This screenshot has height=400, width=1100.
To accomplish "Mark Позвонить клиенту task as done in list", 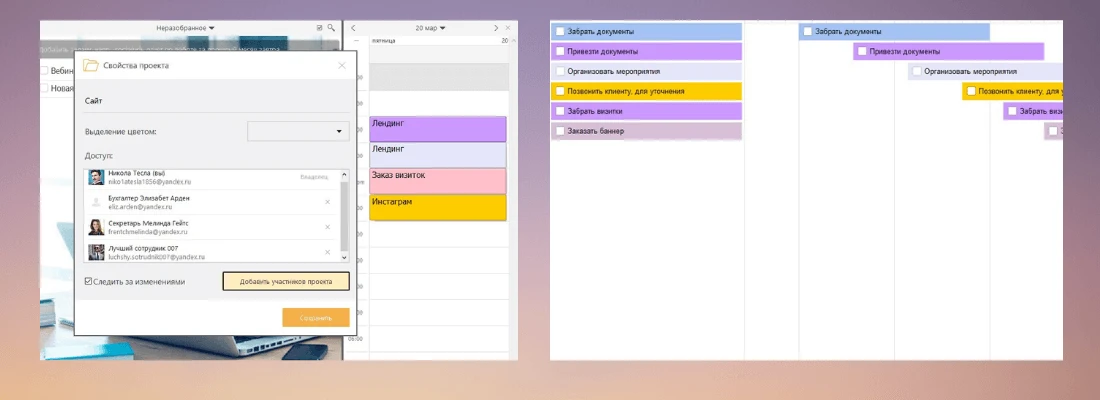I will click(560, 91).
